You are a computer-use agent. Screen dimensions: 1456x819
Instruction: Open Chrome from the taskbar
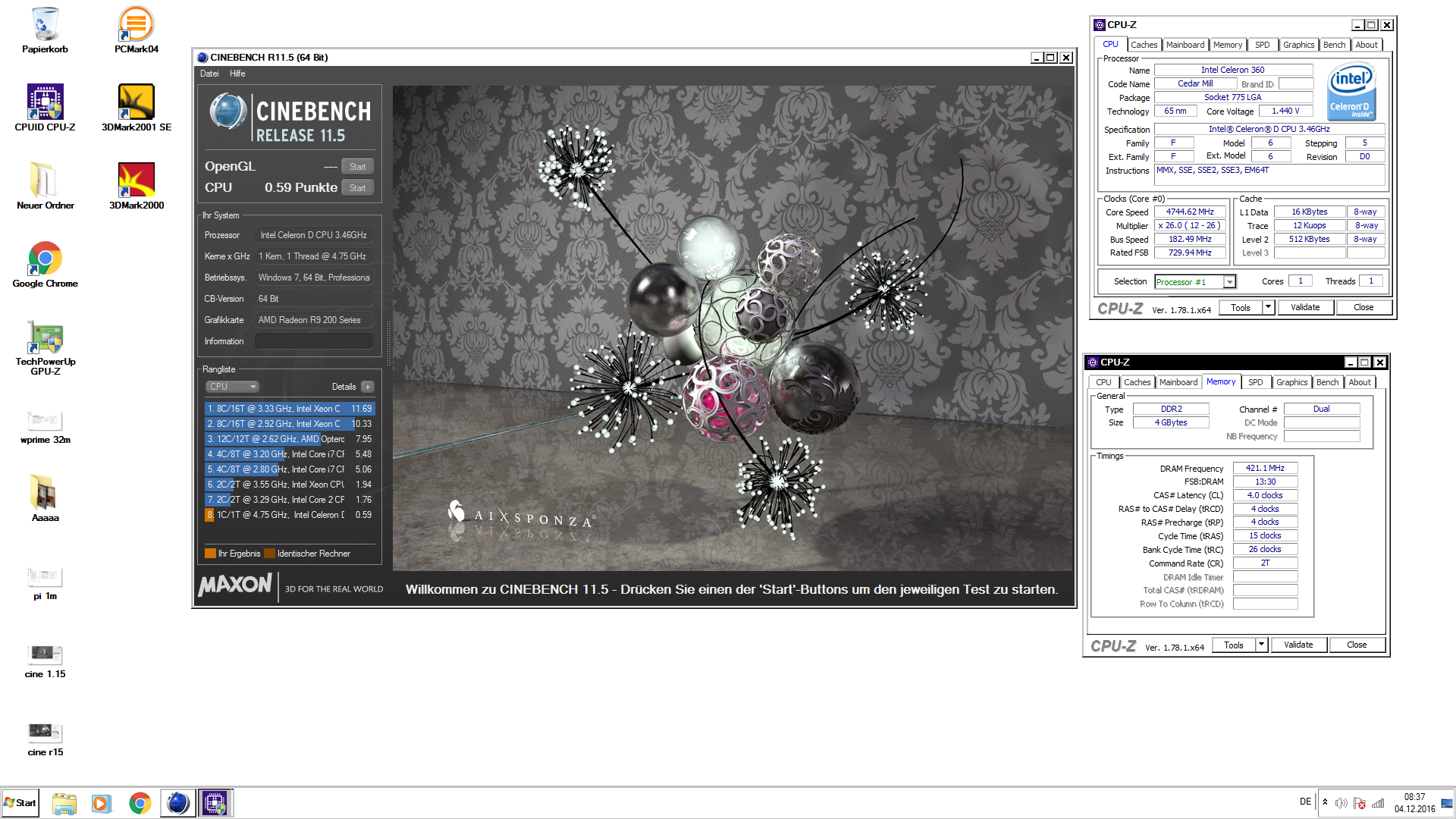click(x=140, y=803)
